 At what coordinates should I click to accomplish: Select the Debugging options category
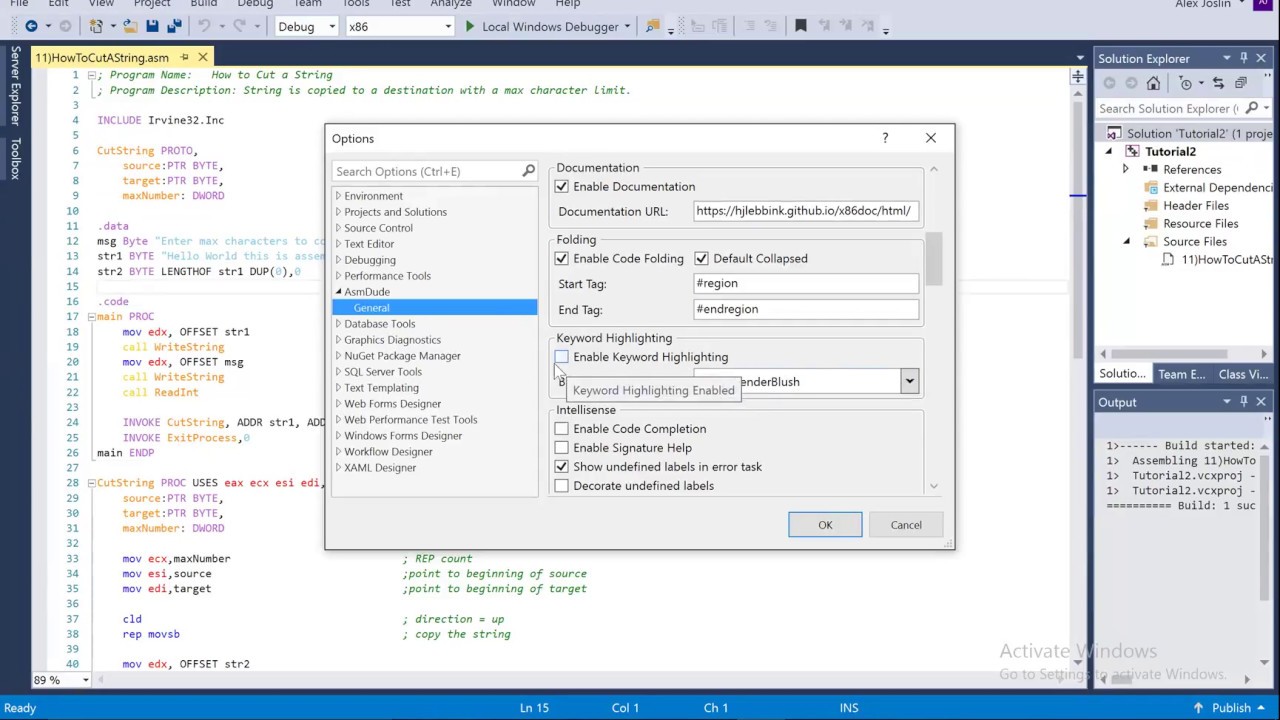point(370,260)
